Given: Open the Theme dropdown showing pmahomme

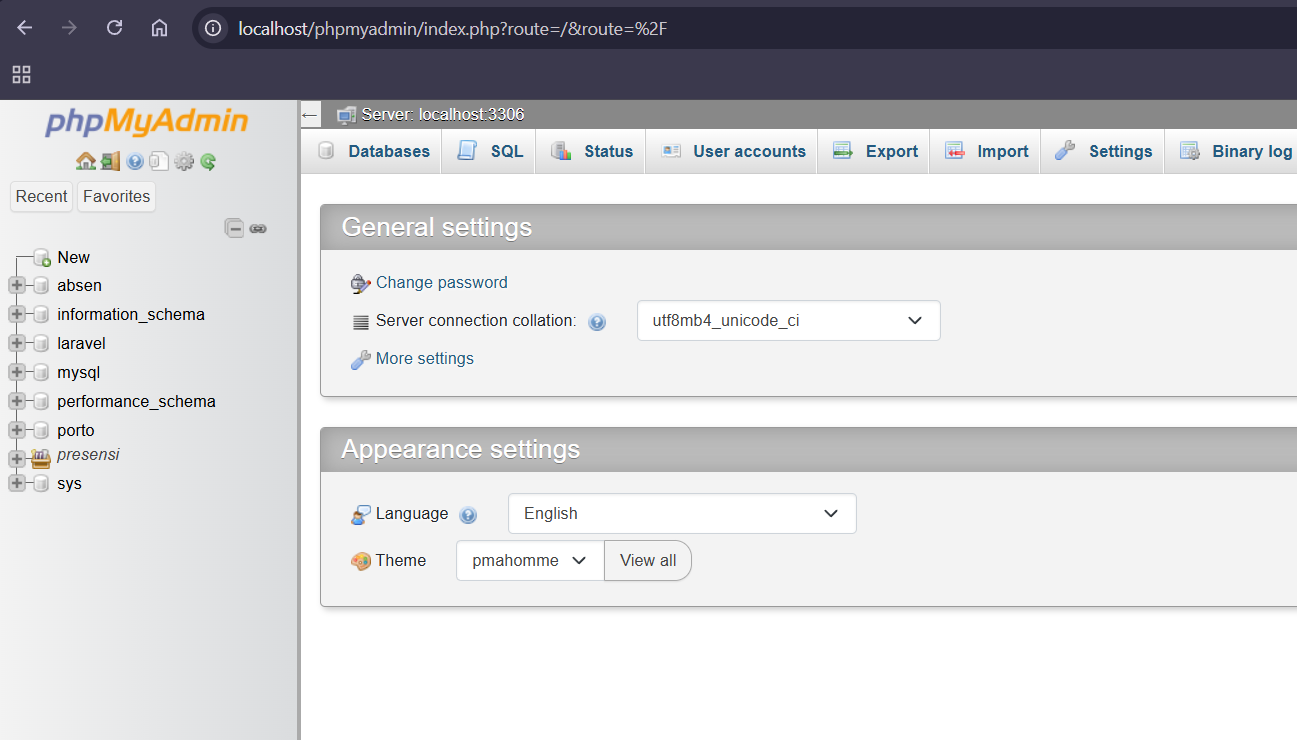Looking at the screenshot, I should (529, 560).
